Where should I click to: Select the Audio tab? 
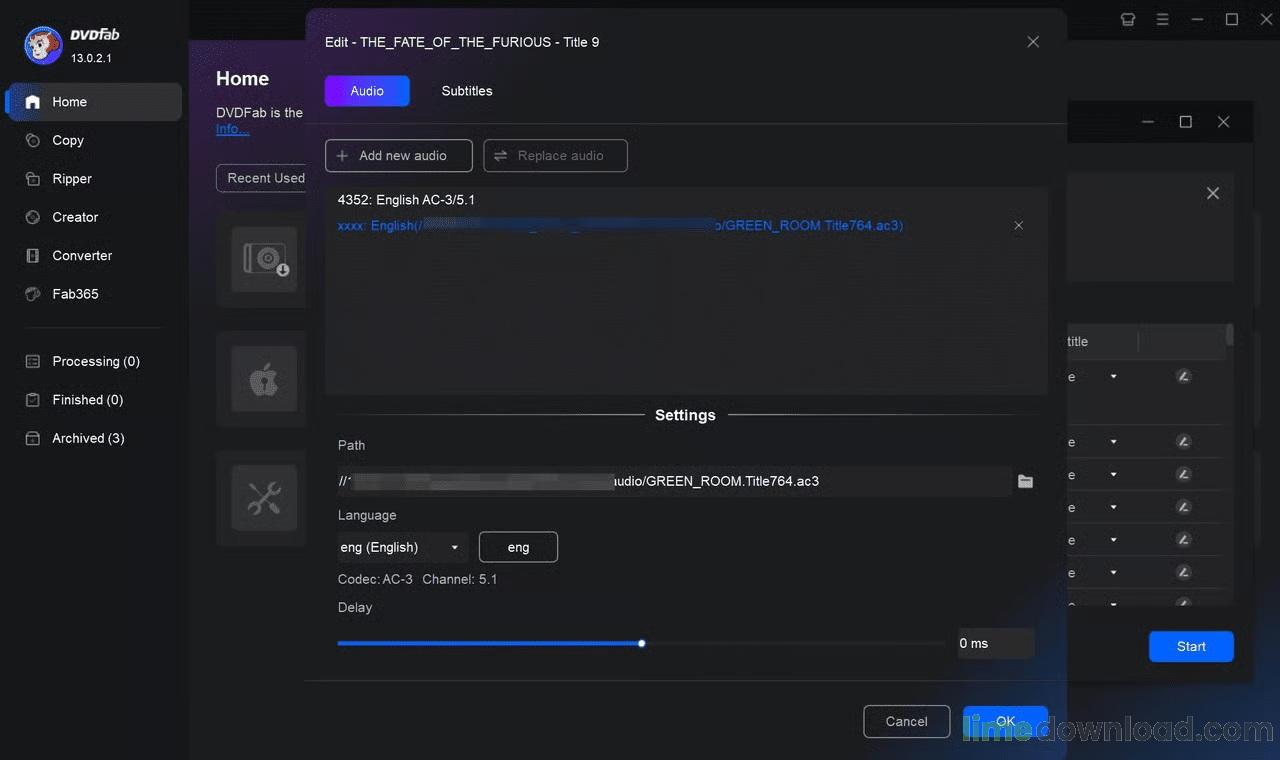[367, 91]
